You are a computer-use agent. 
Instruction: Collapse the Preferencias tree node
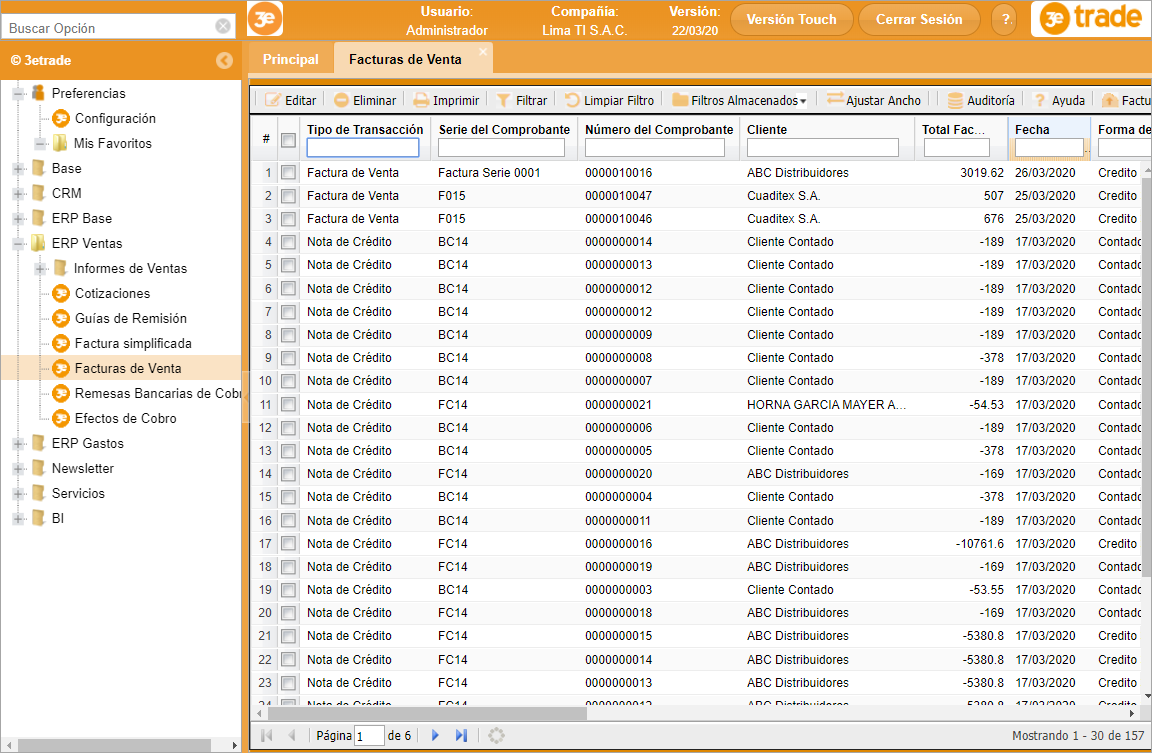click(18, 93)
